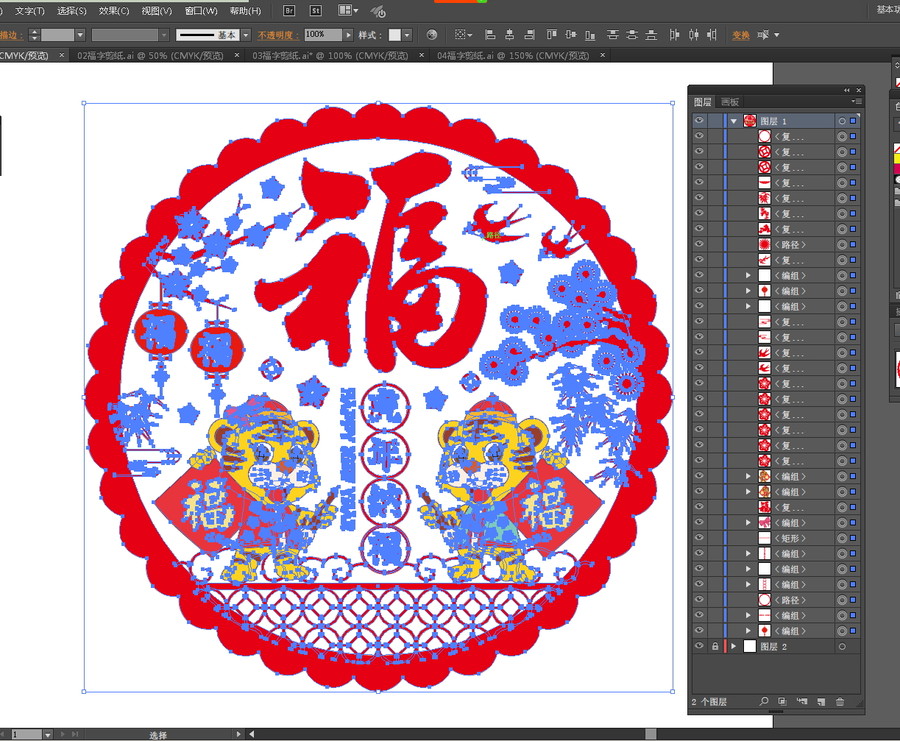Click vertical align top icon
Image resolution: width=900 pixels, height=741 pixels.
tap(551, 35)
